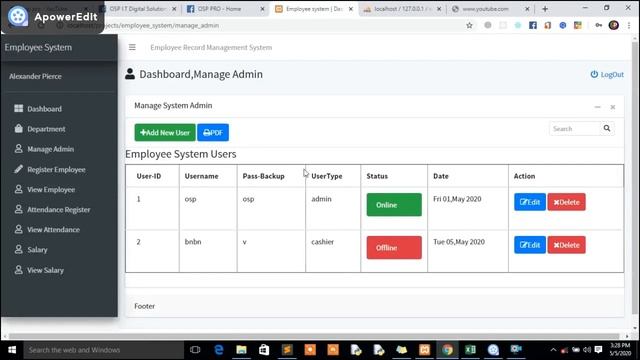
Task: Open the Salary menu item
Action: [x=37, y=249]
